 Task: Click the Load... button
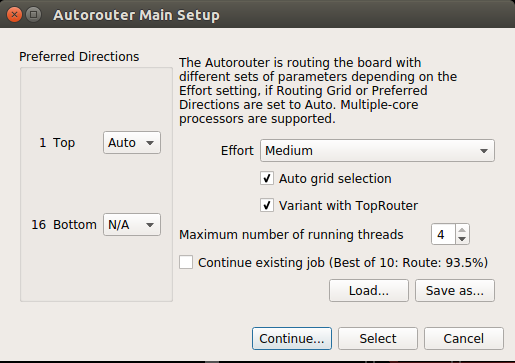[x=369, y=291]
